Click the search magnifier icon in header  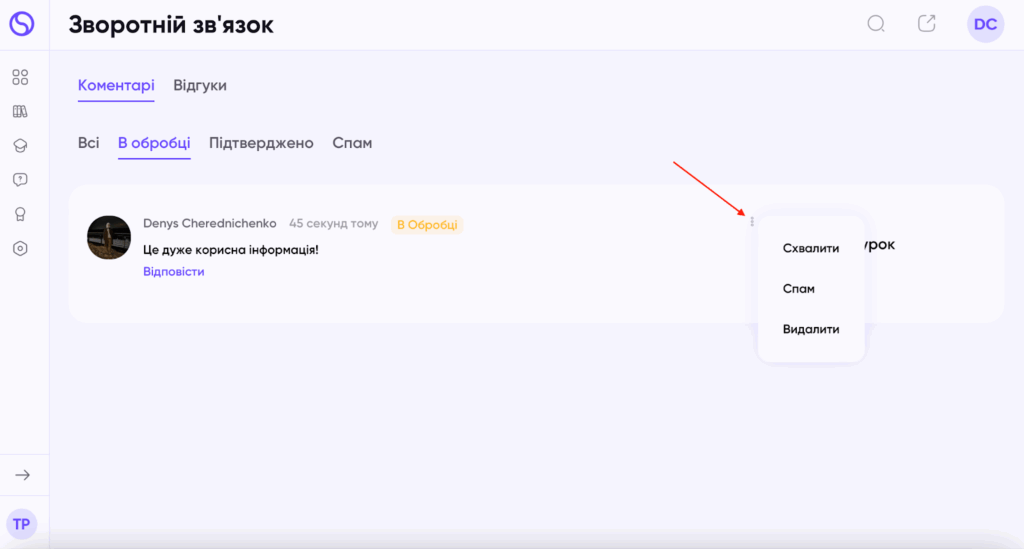tap(876, 24)
